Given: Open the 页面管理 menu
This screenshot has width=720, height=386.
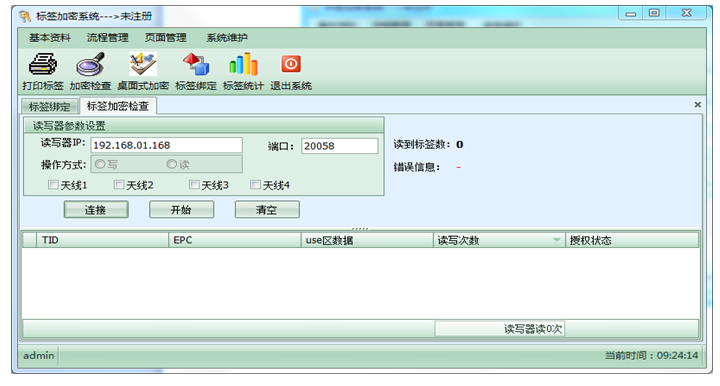Looking at the screenshot, I should (x=165, y=38).
